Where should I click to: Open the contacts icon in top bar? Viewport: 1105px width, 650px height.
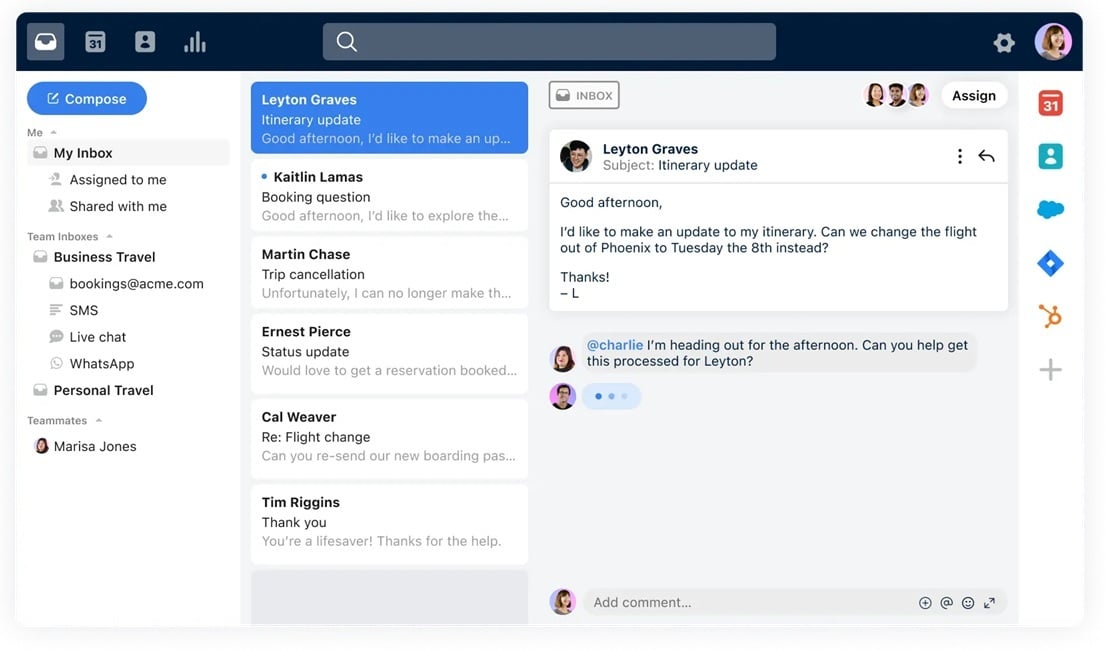[x=145, y=42]
